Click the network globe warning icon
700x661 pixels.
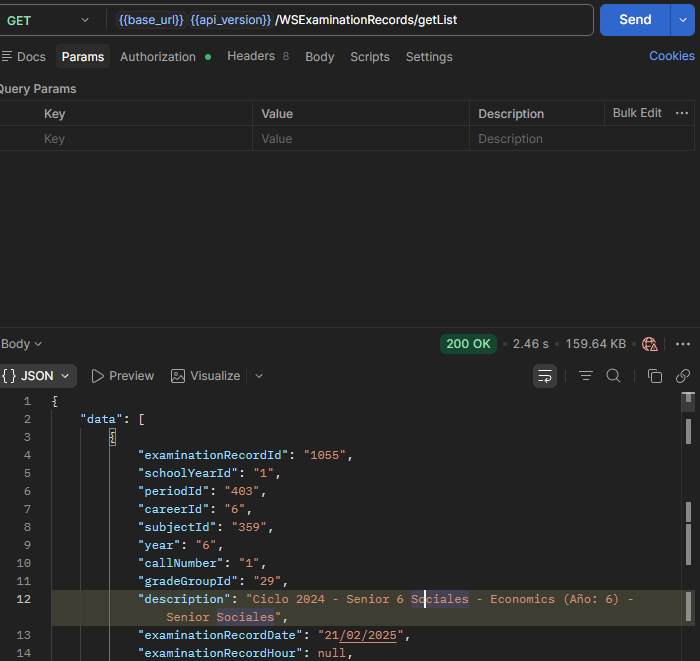point(649,344)
